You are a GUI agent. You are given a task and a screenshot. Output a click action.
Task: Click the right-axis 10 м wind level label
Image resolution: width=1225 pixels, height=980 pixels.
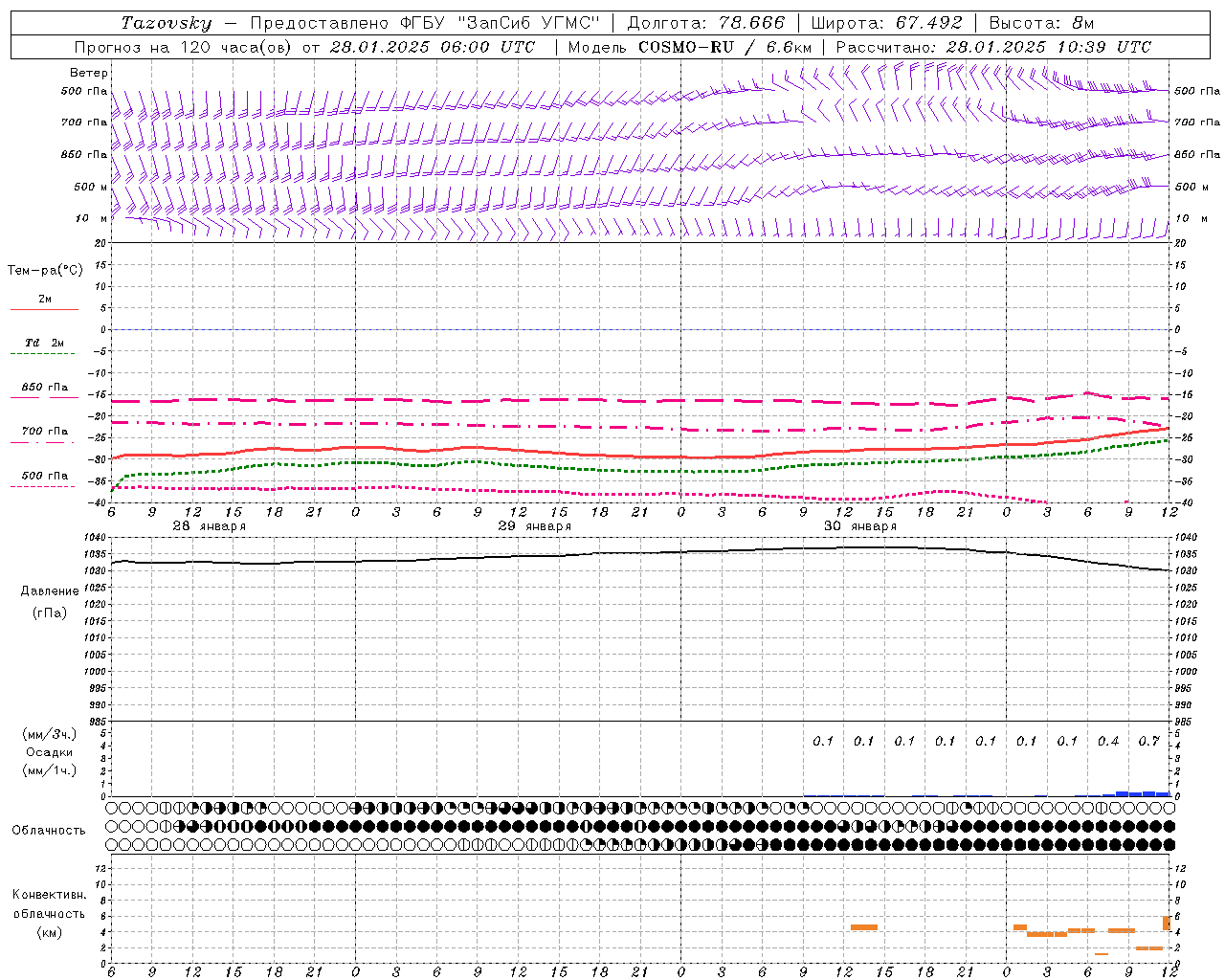coord(1190,218)
